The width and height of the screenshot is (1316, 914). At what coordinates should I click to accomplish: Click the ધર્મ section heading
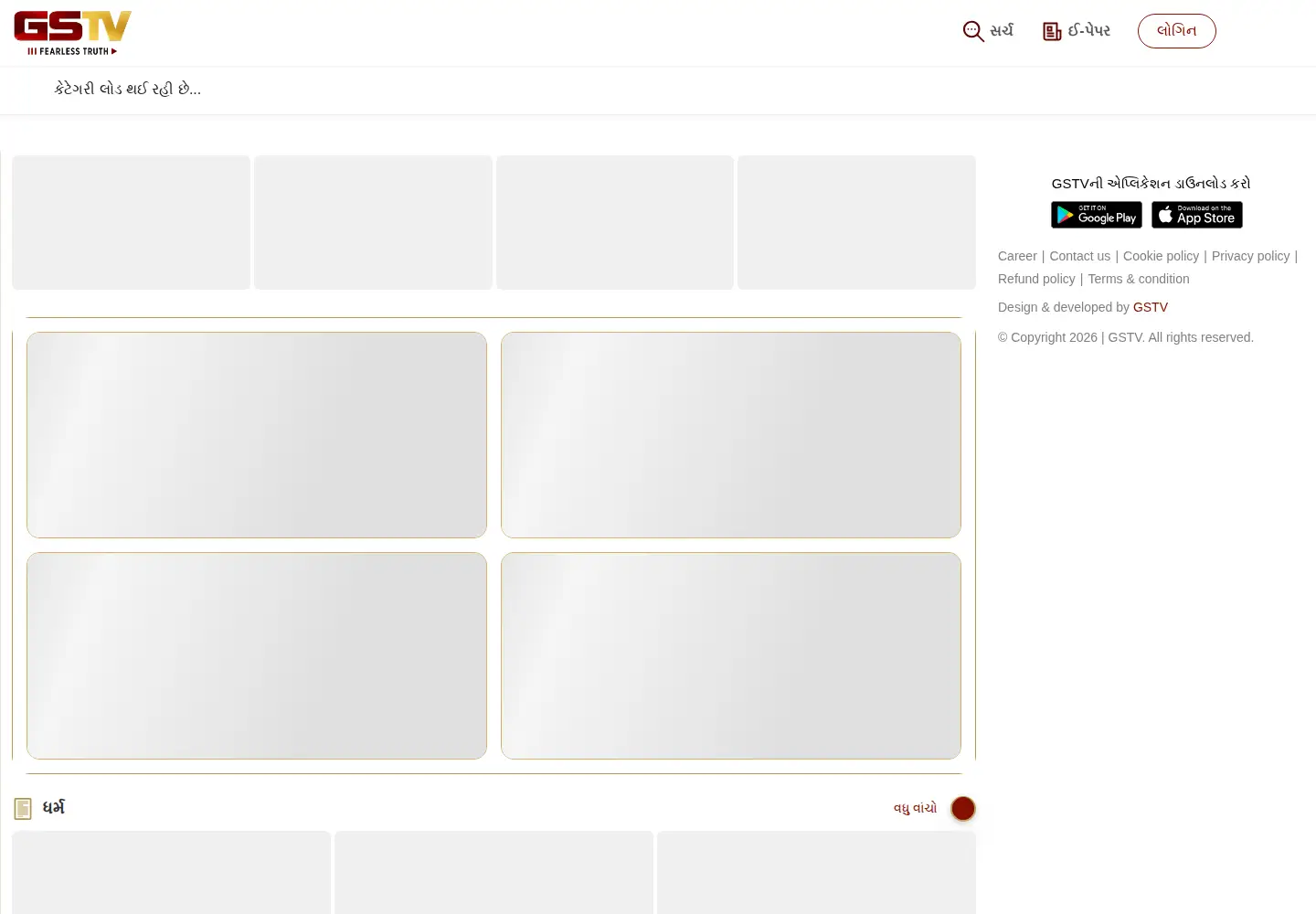(x=54, y=808)
